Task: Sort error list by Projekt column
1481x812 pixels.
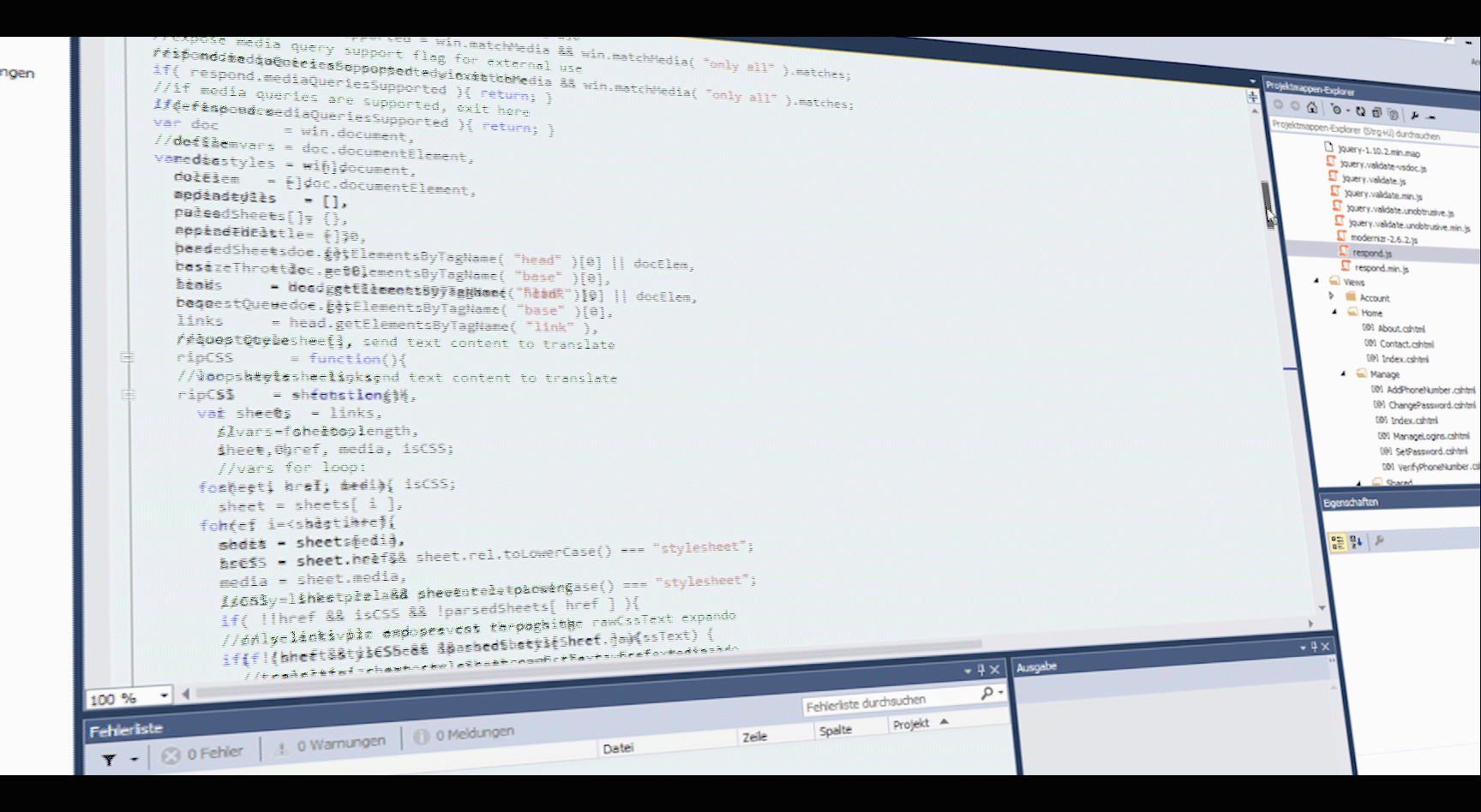Action: tap(911, 725)
